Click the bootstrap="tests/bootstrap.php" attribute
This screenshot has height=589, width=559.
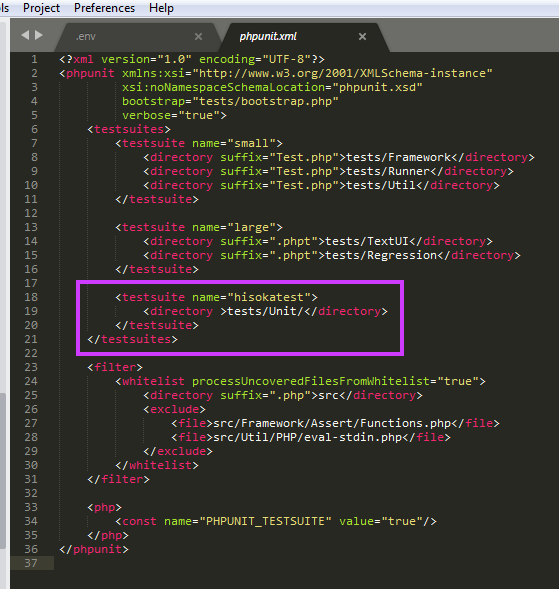pyautogui.click(x=230, y=101)
